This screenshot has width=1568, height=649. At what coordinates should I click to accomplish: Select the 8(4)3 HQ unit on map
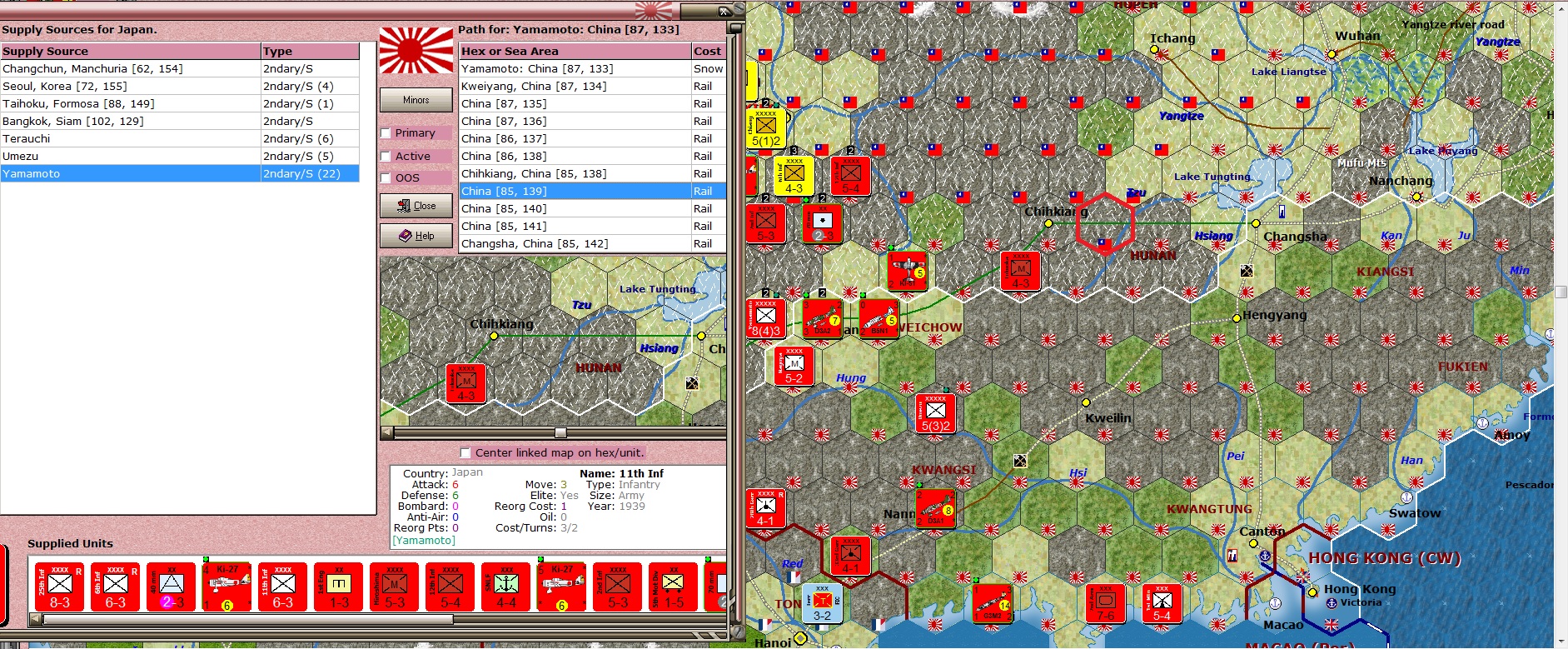click(x=766, y=319)
